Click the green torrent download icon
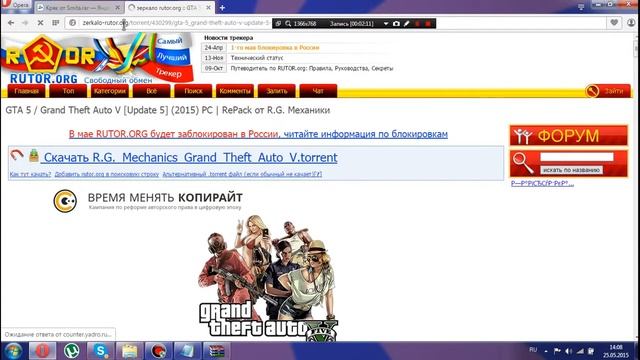The height and width of the screenshot is (360, 640). 34,155
